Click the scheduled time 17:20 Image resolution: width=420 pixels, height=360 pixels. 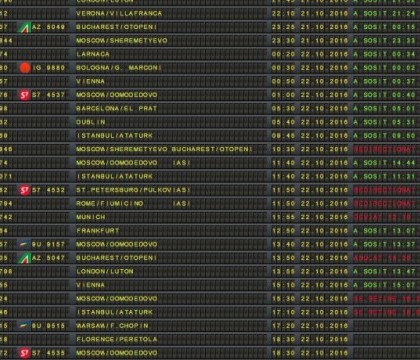click(283, 326)
